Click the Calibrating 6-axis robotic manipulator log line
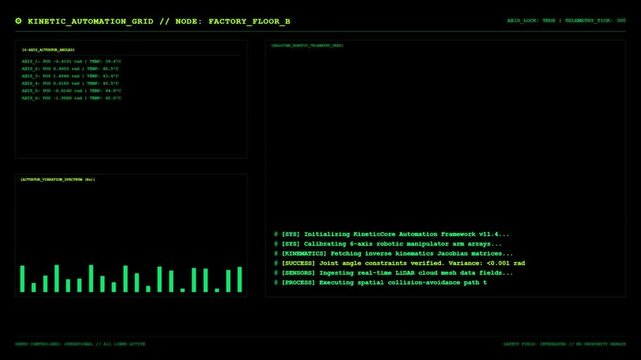This screenshot has height=360, width=641. tap(388, 244)
